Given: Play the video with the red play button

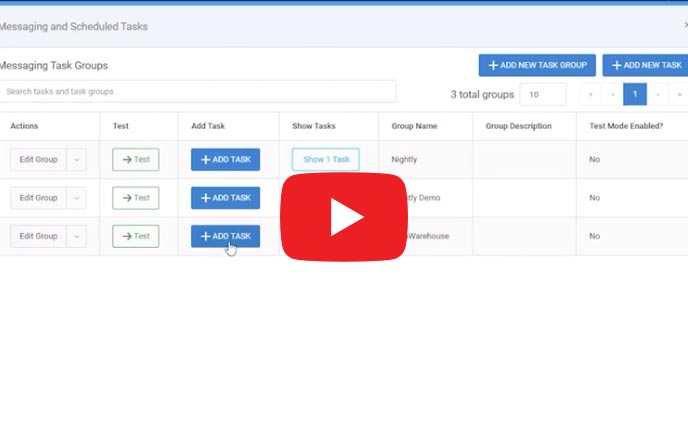Looking at the screenshot, I should coord(343,217).
